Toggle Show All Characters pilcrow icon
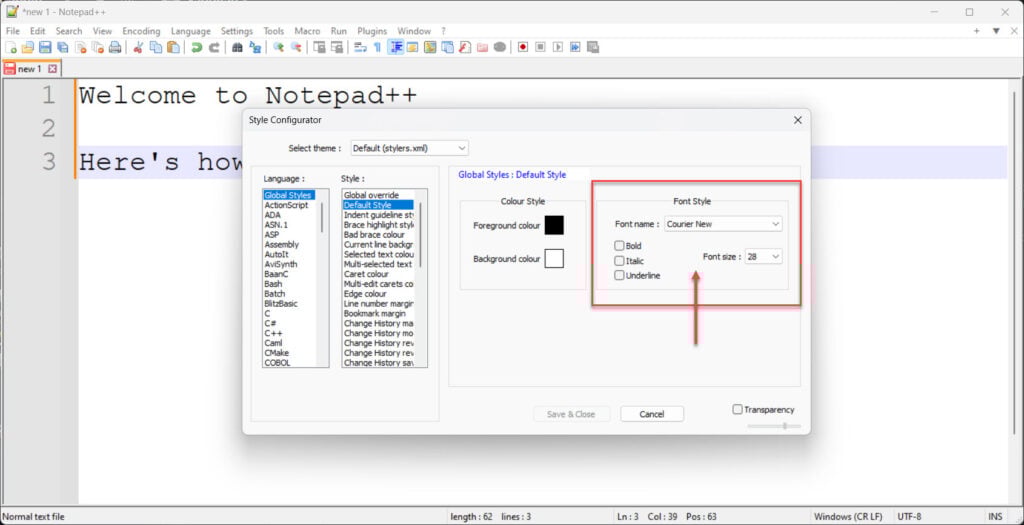 pos(377,47)
